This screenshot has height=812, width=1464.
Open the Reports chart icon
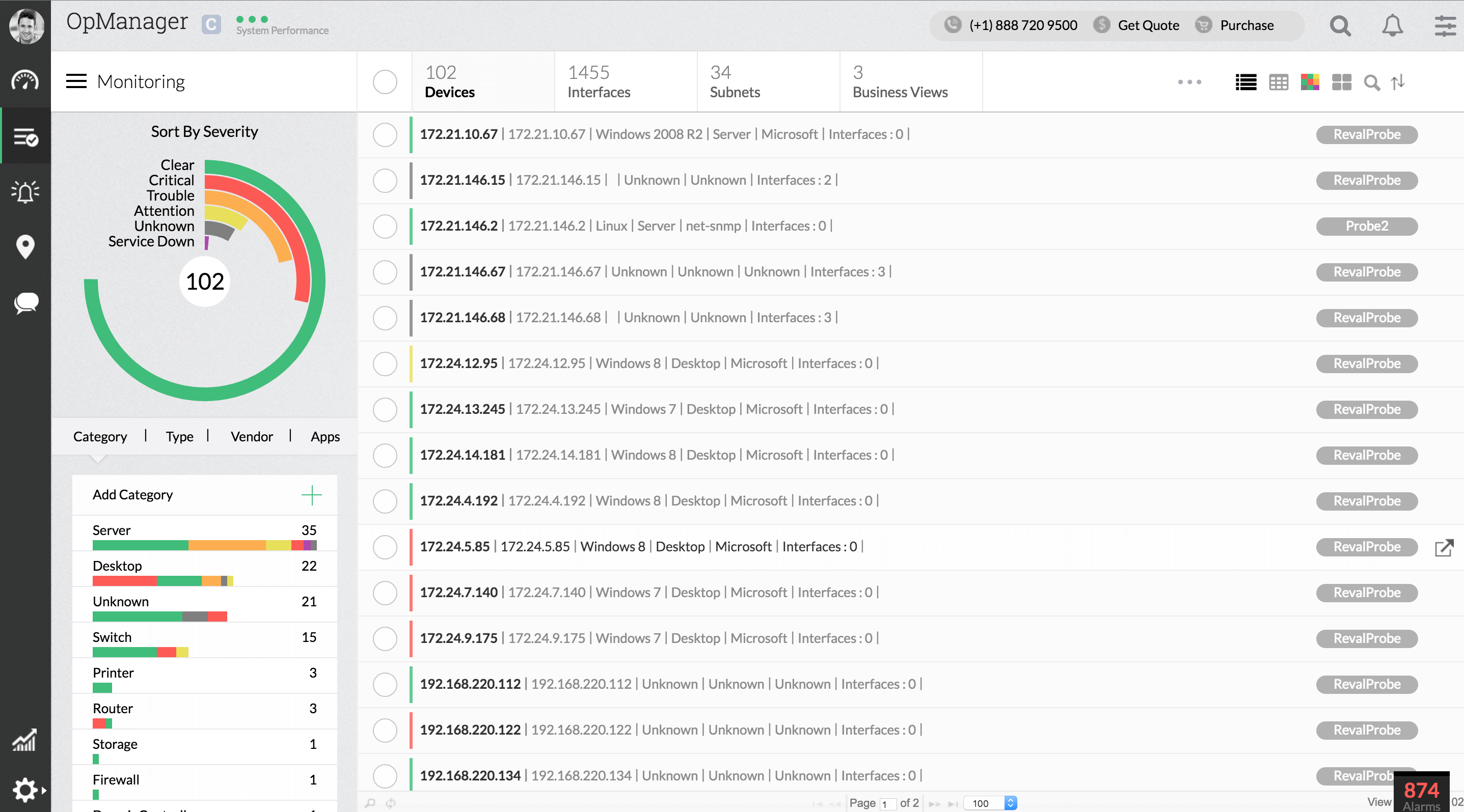(25, 739)
